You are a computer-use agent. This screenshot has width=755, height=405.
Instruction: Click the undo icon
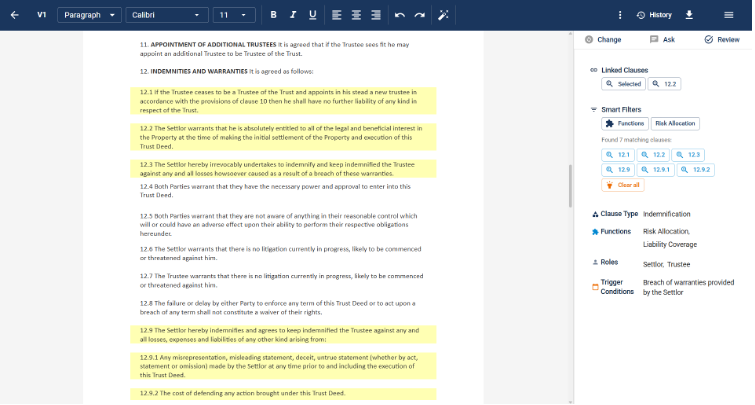pyautogui.click(x=400, y=15)
